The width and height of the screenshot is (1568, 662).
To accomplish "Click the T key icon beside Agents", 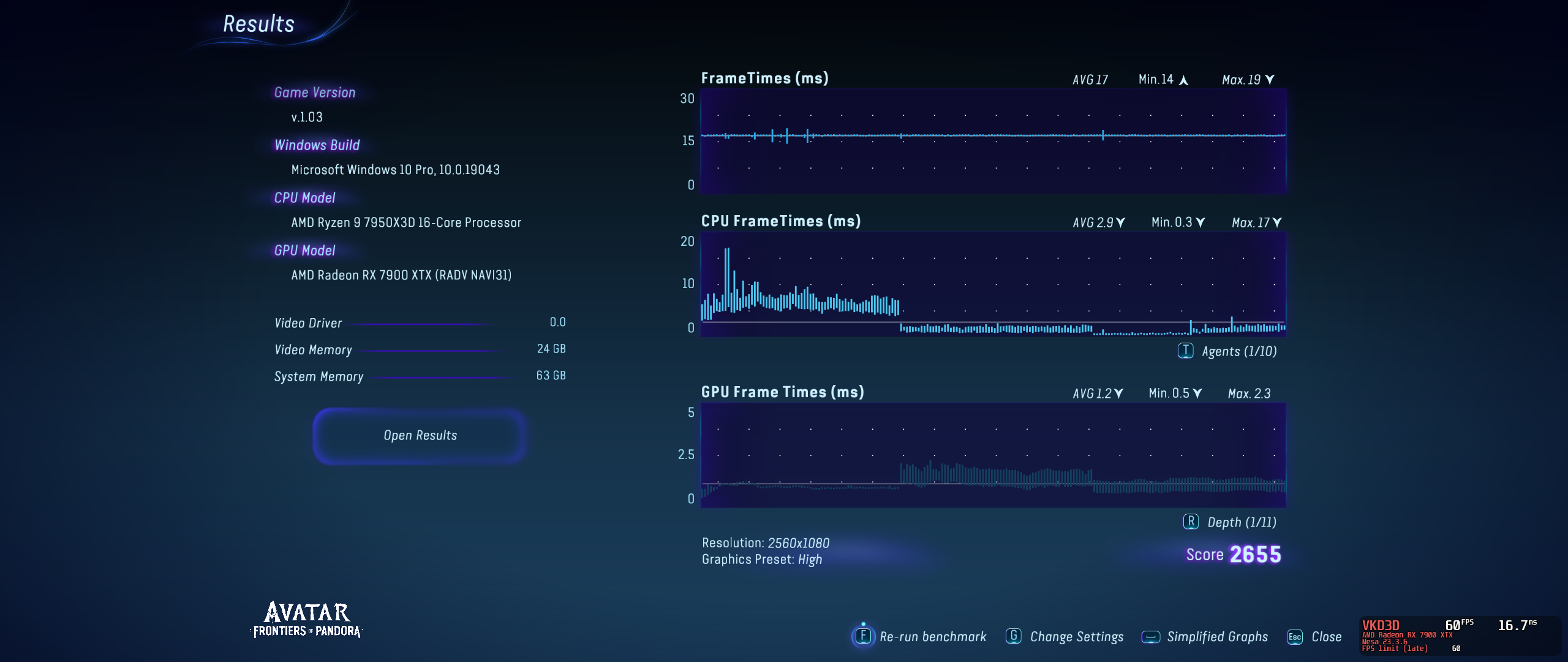I will 1185,351.
